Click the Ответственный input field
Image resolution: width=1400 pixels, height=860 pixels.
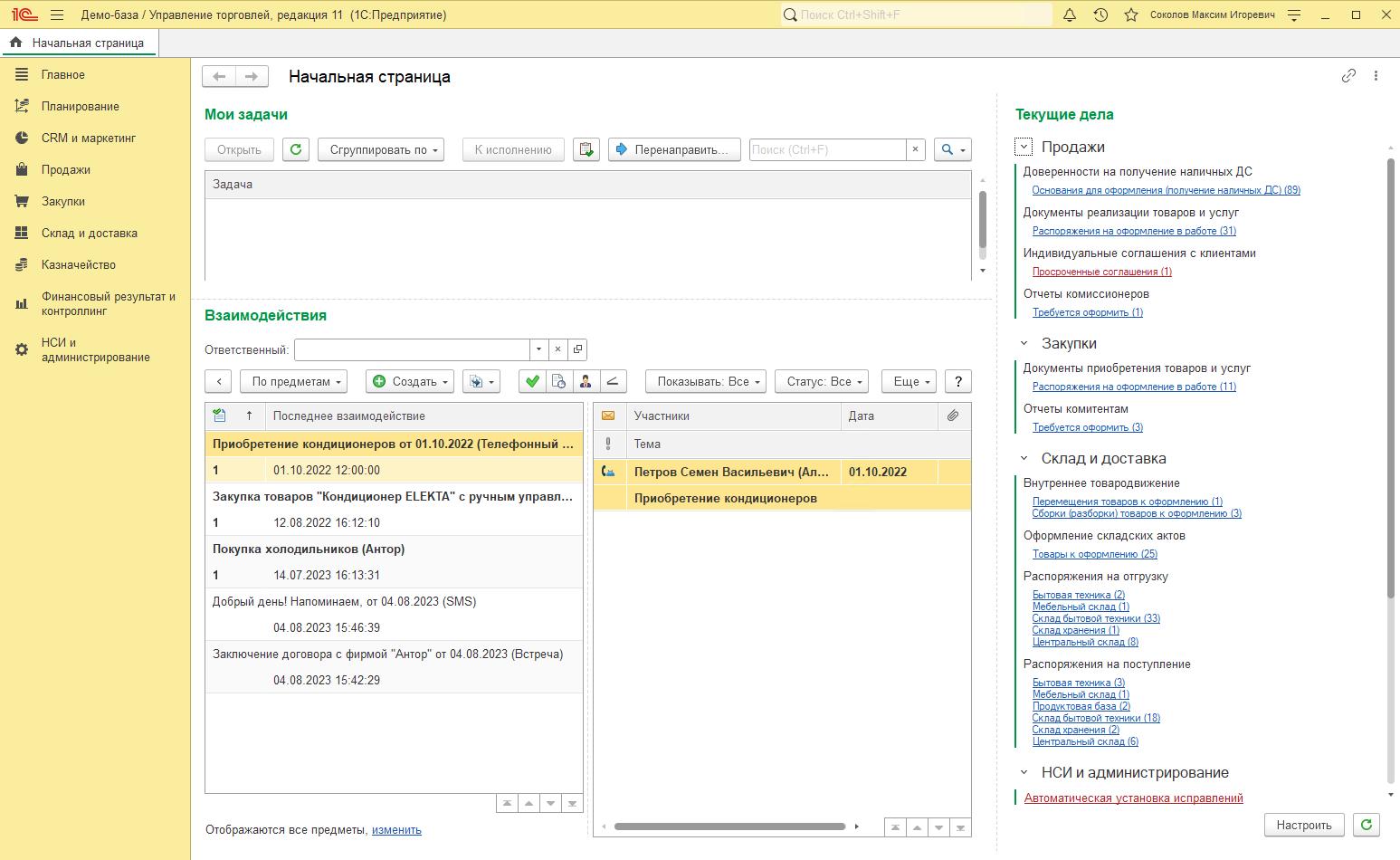(x=412, y=349)
